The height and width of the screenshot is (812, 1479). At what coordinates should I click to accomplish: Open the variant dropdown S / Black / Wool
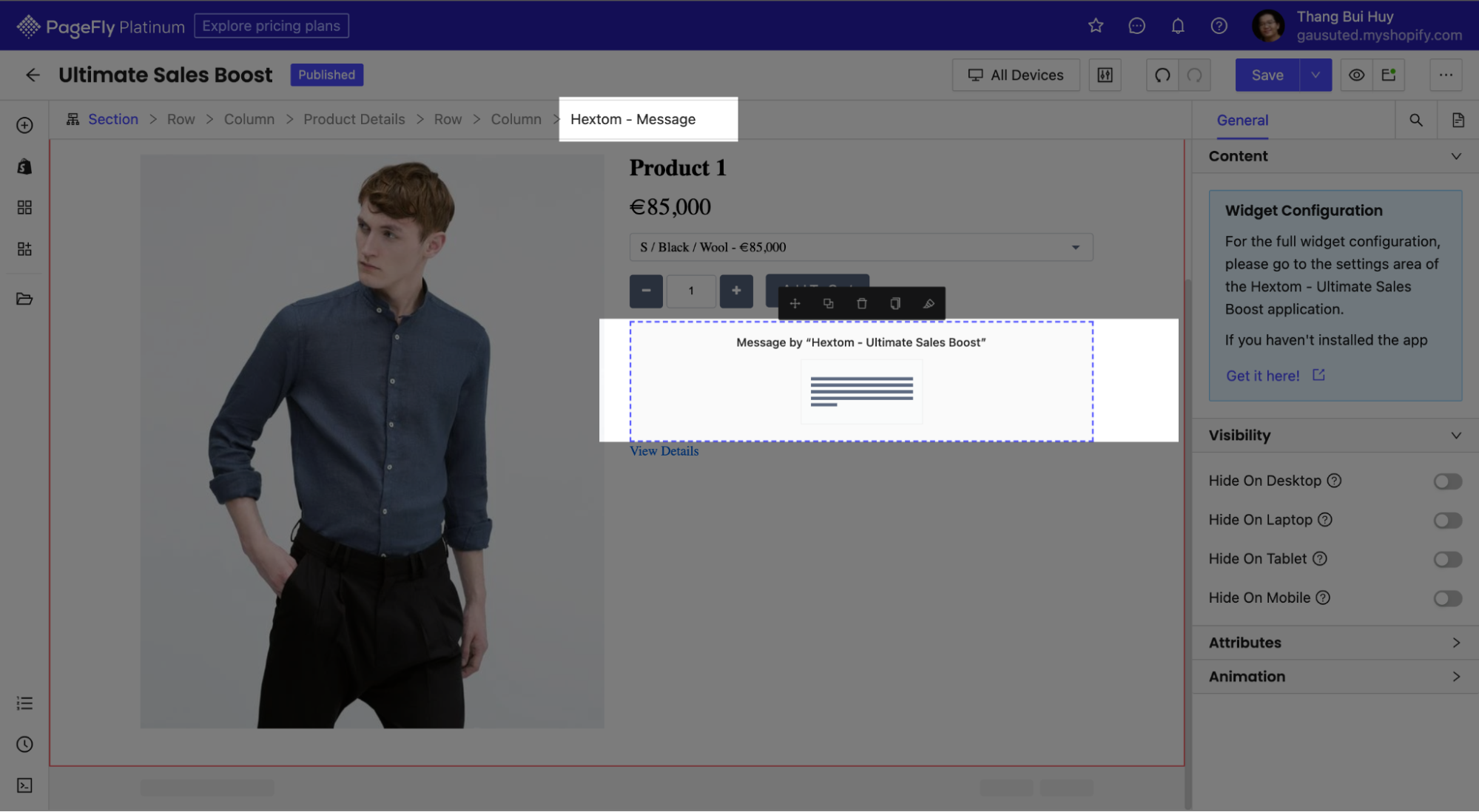coord(860,247)
